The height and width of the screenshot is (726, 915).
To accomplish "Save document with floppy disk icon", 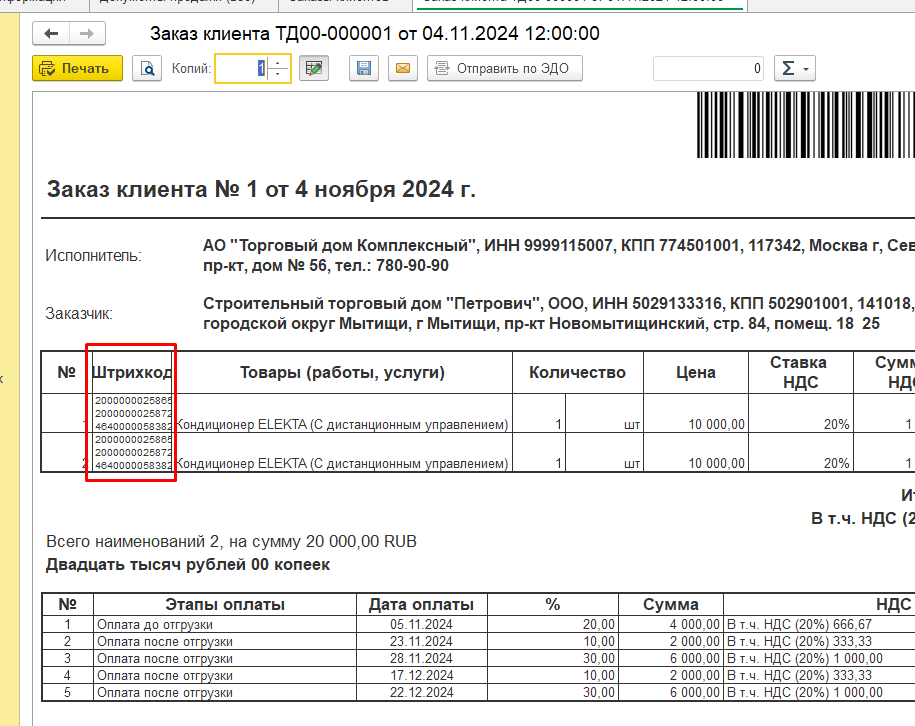I will point(364,68).
